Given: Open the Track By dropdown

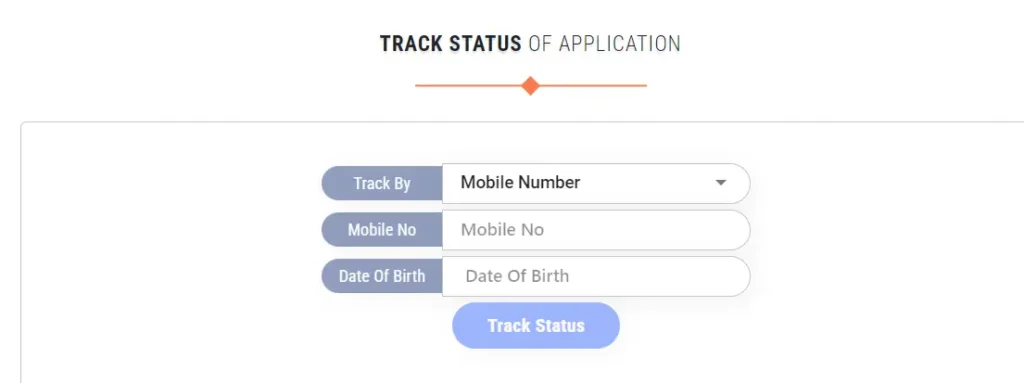Looking at the screenshot, I should (596, 183).
